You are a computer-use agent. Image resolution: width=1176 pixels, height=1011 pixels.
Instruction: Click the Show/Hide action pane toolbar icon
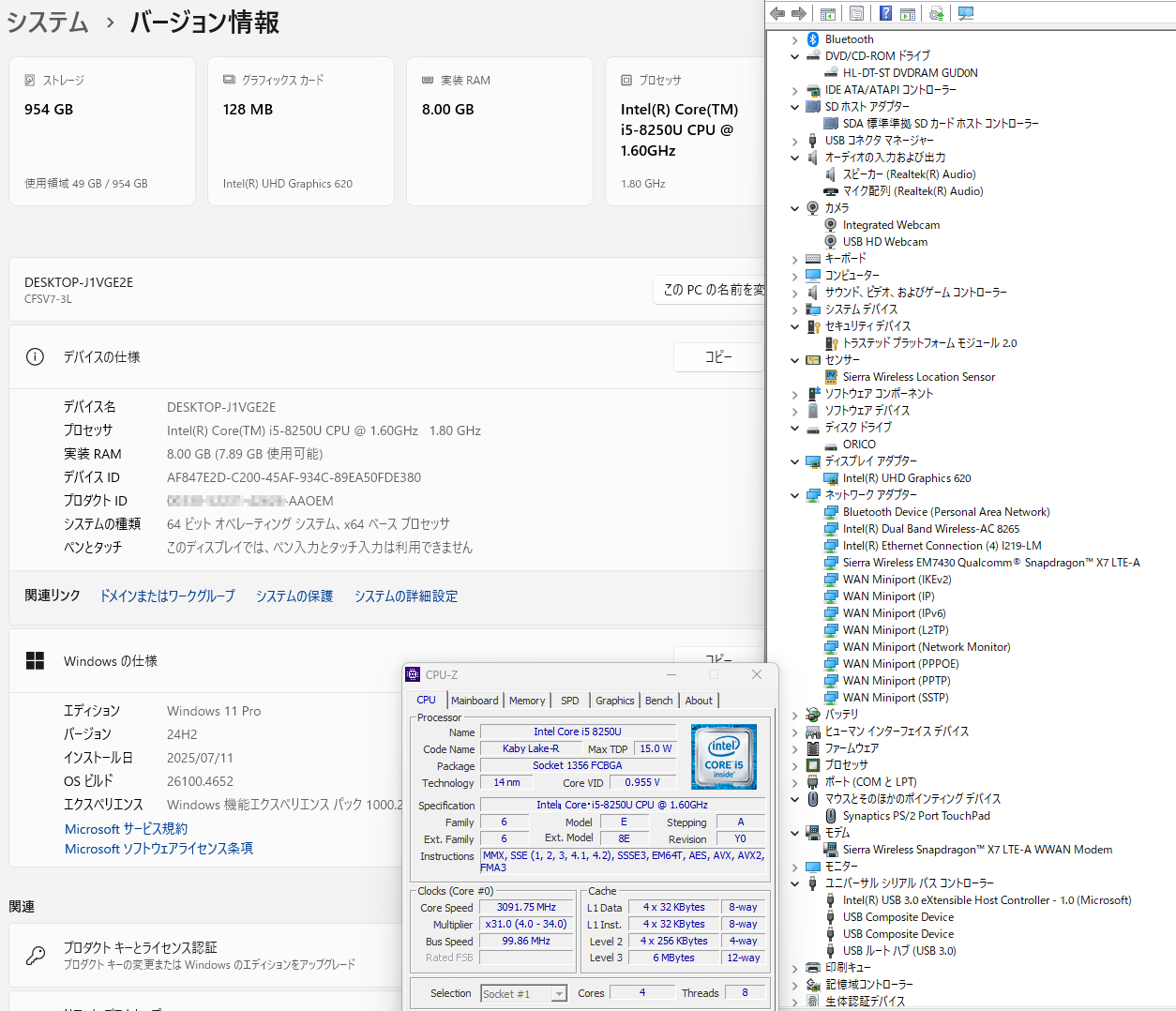[907, 13]
